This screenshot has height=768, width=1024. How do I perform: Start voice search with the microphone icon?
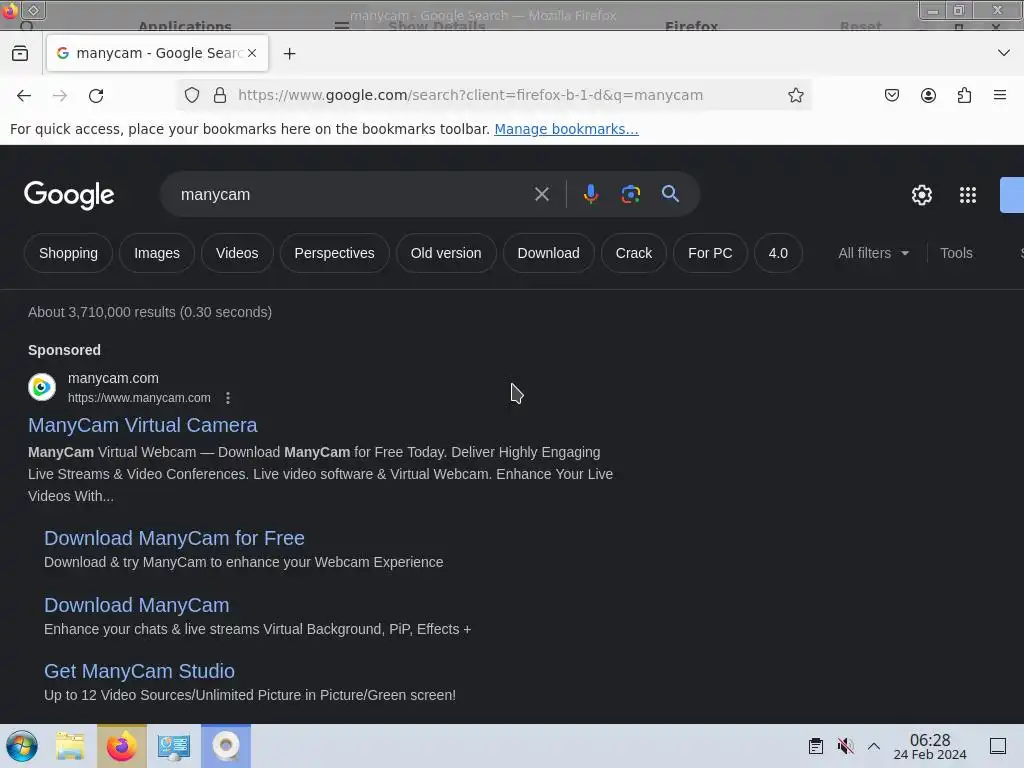590,194
